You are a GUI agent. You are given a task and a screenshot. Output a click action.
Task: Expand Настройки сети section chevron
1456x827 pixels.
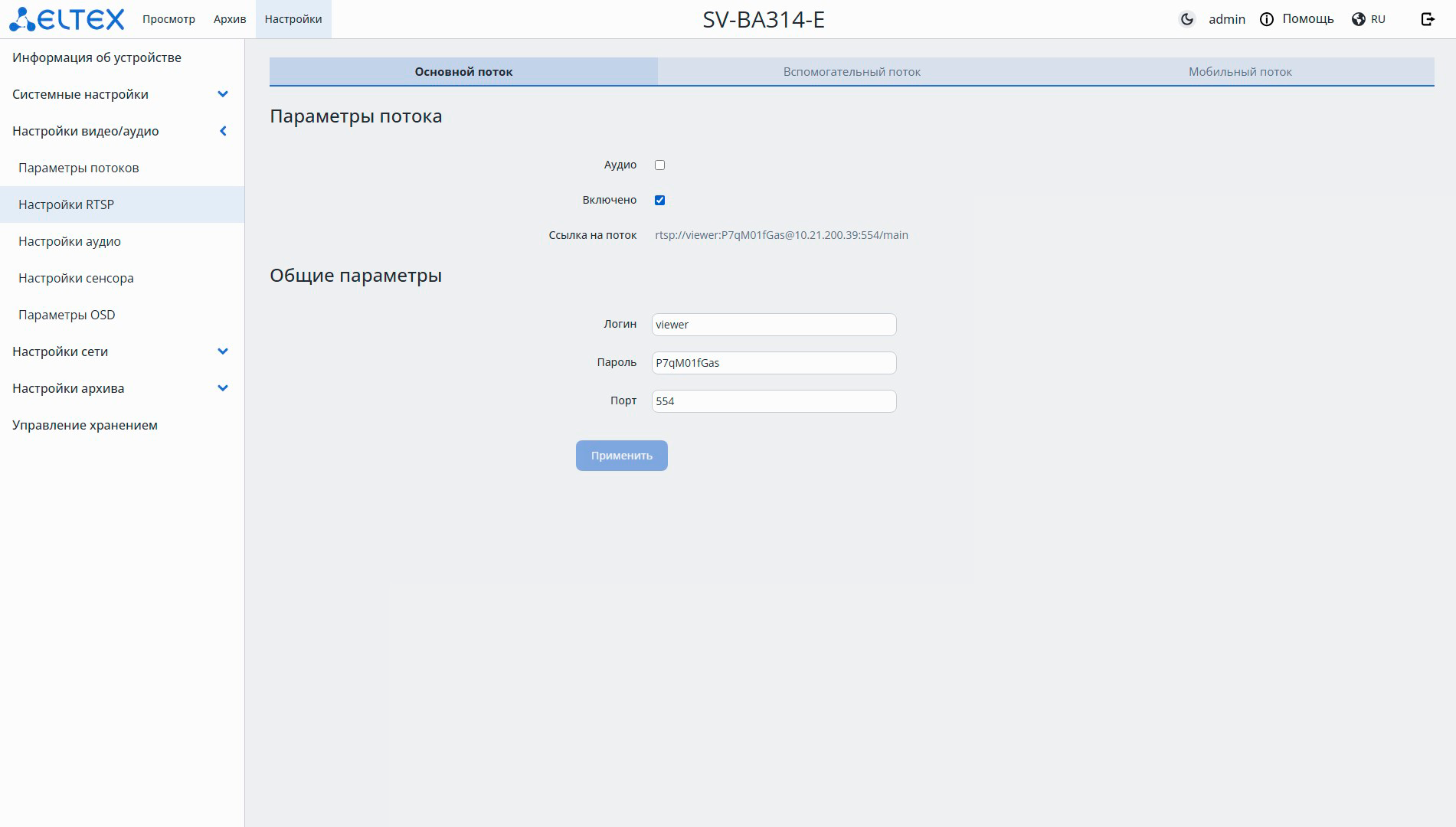pos(223,351)
